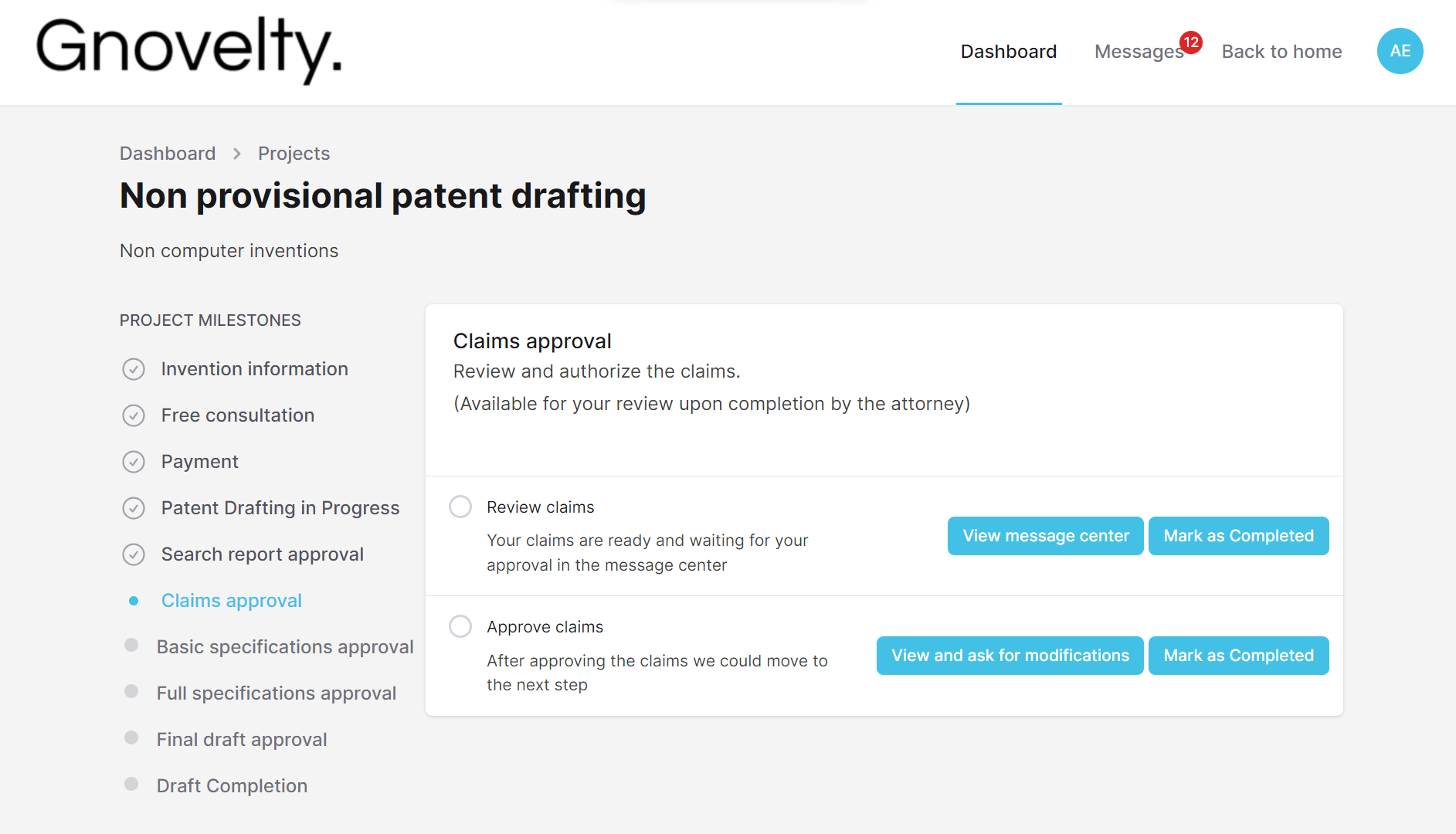
Task: Open the Messages section
Action: (x=1140, y=51)
